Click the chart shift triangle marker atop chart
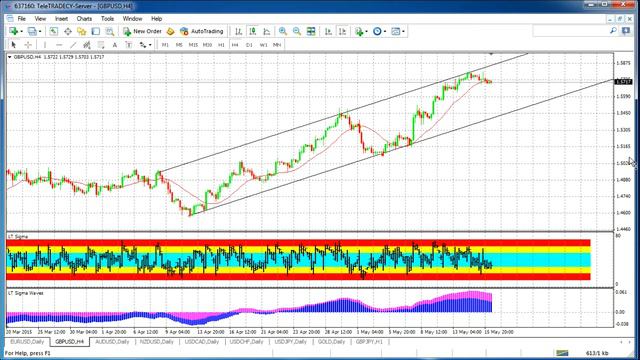 [x=491, y=53]
